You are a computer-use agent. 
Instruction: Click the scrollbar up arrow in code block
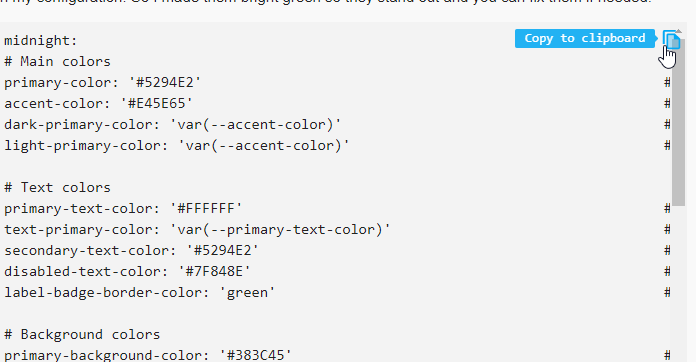click(x=679, y=31)
